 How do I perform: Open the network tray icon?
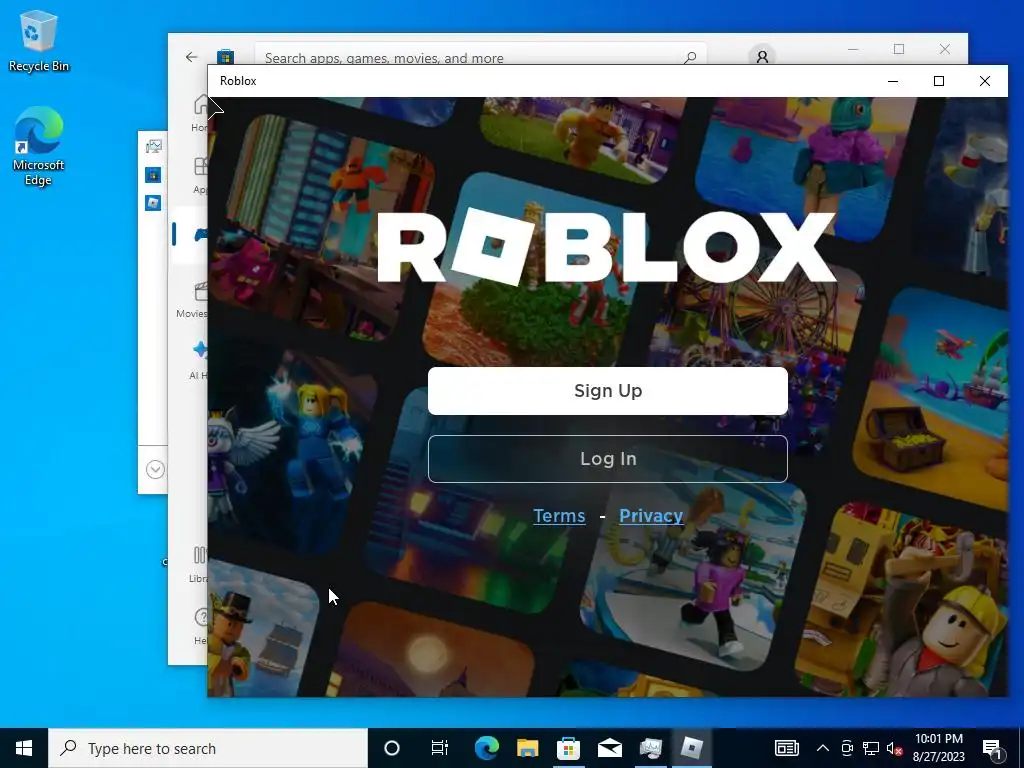[871, 748]
